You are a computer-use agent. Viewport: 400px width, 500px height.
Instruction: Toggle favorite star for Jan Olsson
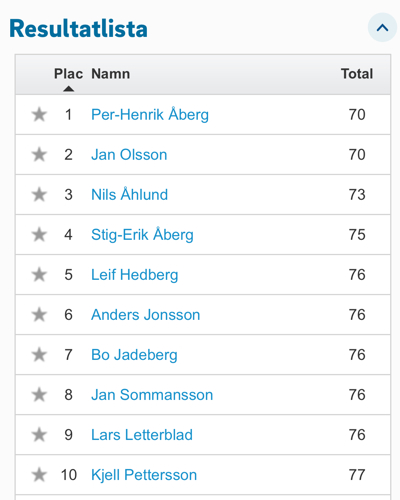39,155
